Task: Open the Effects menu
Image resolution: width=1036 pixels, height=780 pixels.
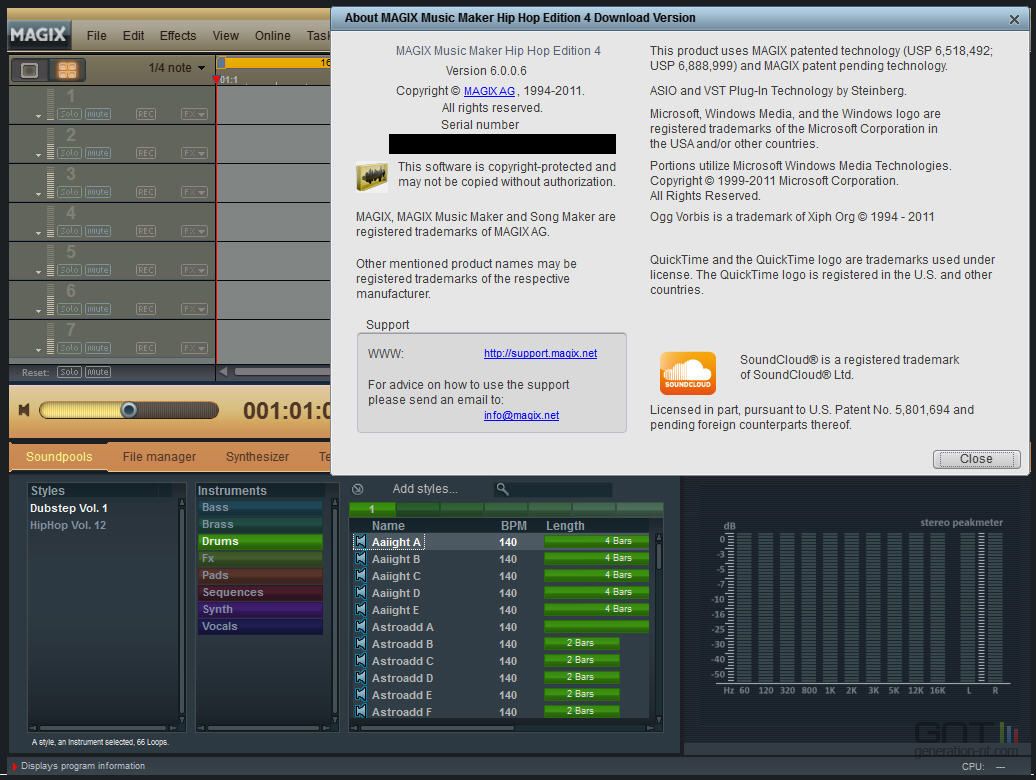Action: pyautogui.click(x=178, y=36)
